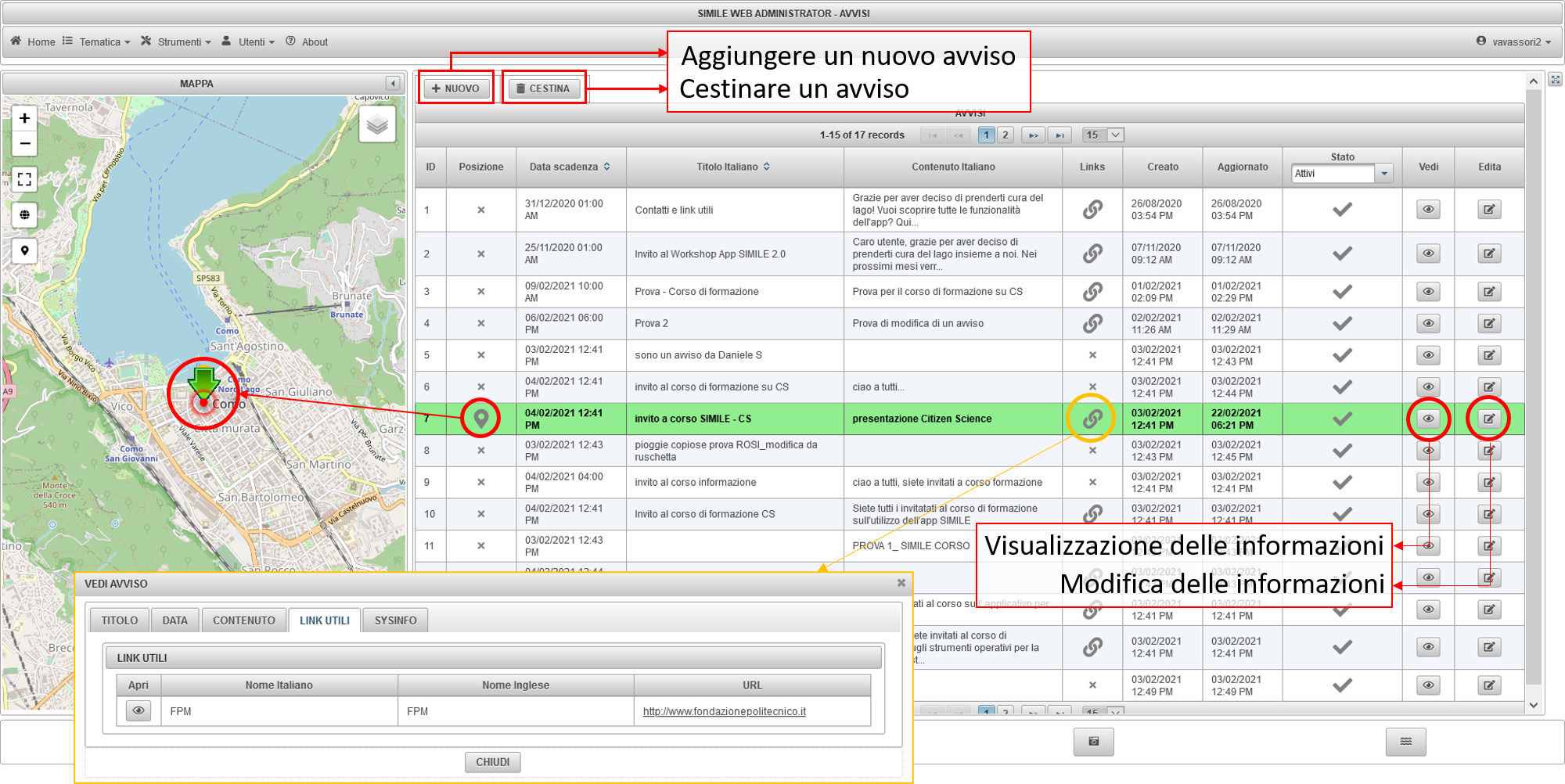Image resolution: width=1565 pixels, height=784 pixels.
Task: Click the CHIUDI button
Action: click(493, 761)
